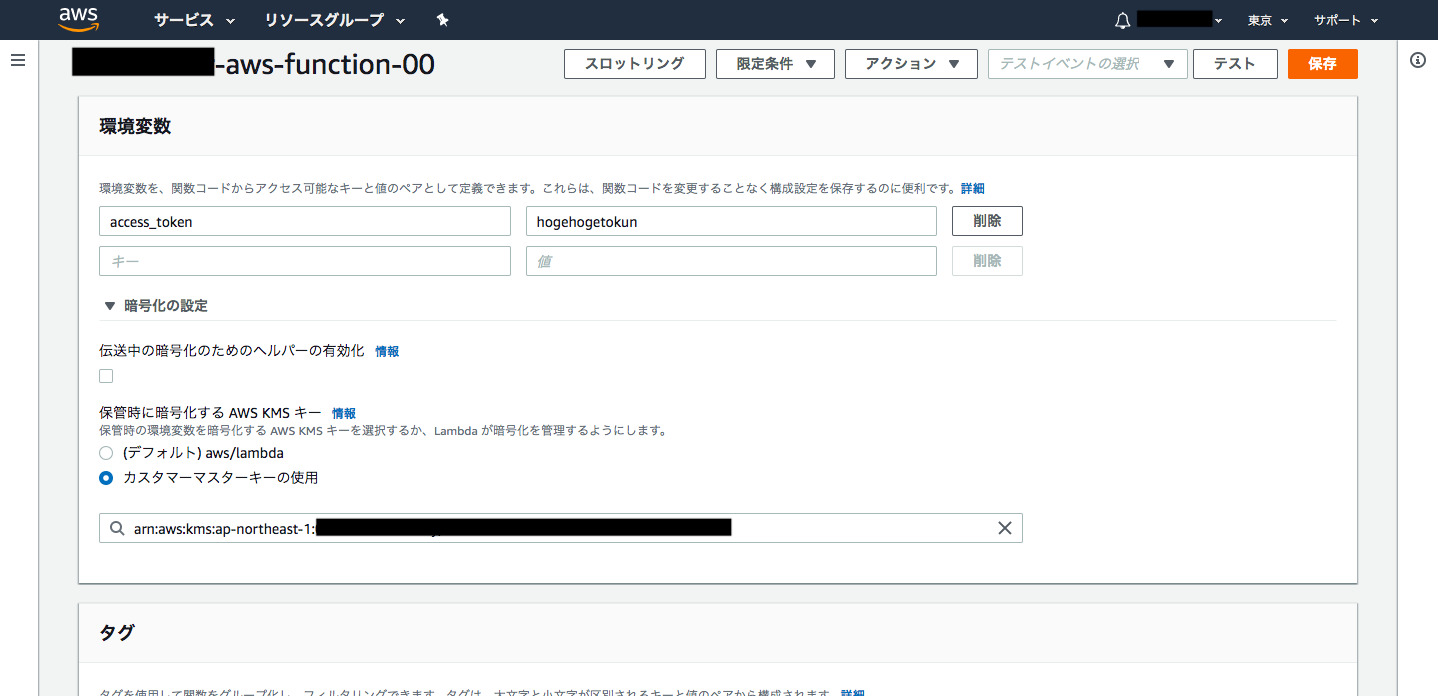The width and height of the screenshot is (1438, 696).
Task: Open the 東京 region menu
Action: [x=1268, y=20]
